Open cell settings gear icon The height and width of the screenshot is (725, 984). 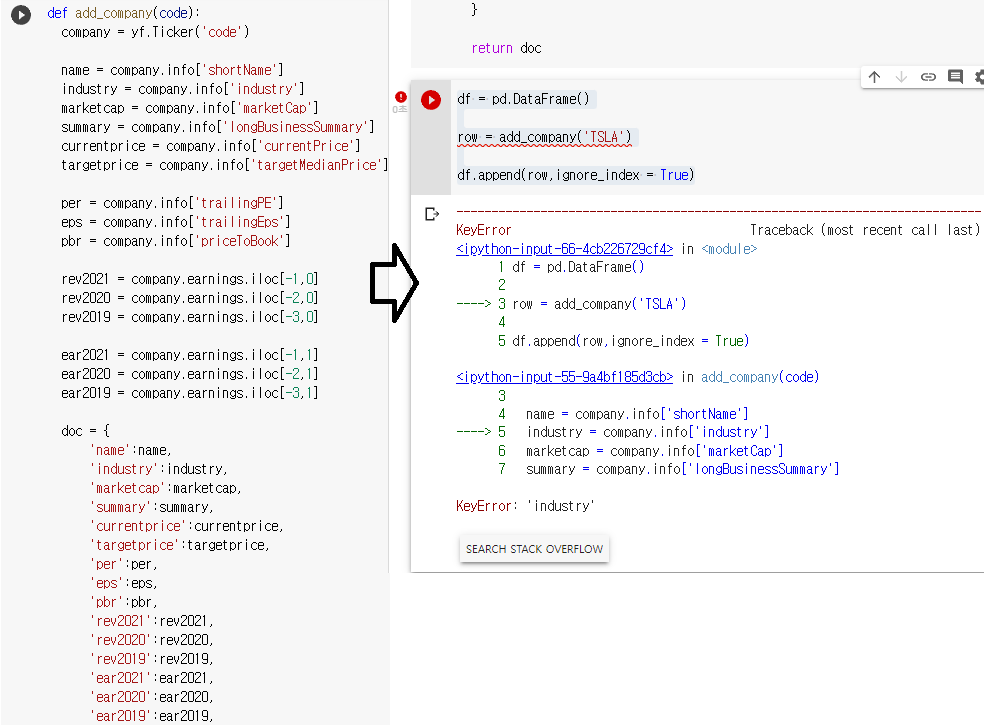point(979,77)
